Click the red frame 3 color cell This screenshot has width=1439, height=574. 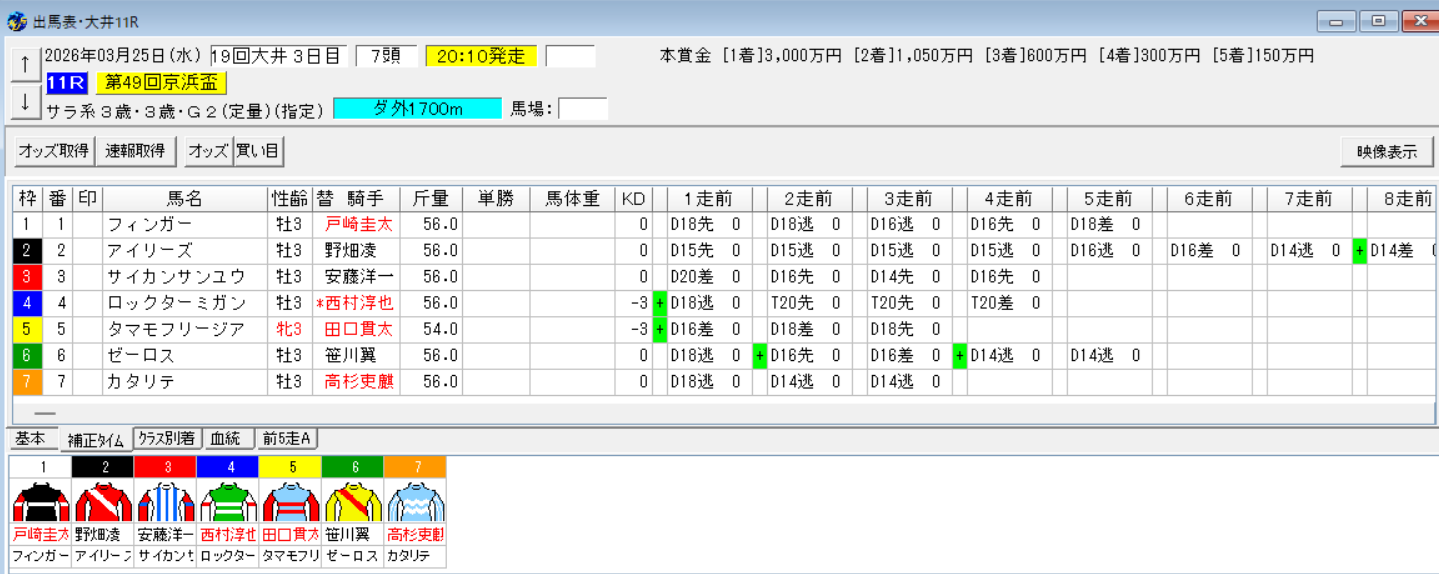pos(27,277)
